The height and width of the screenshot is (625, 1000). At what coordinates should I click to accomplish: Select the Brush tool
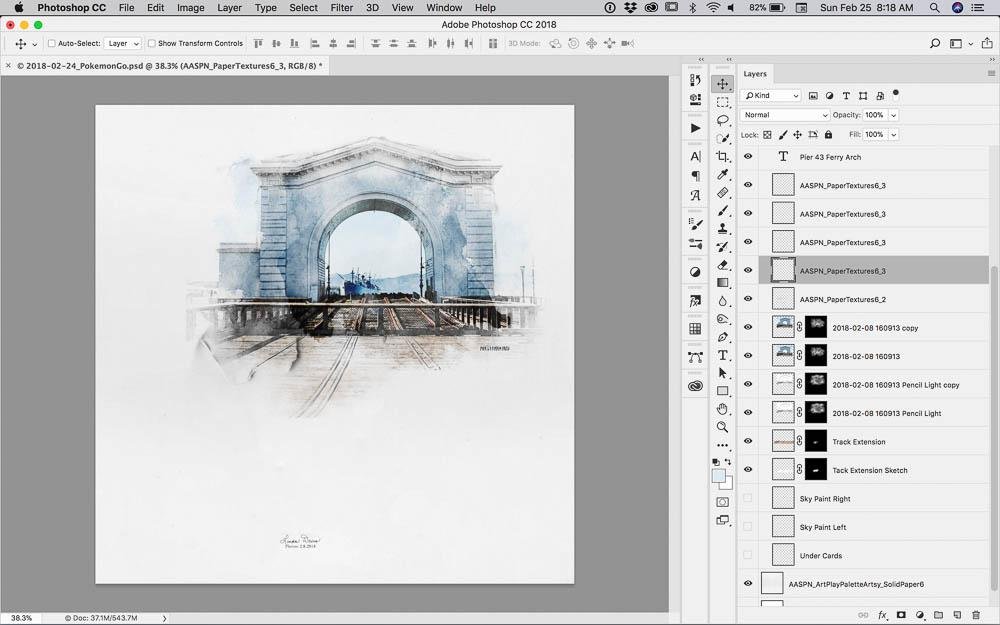point(723,210)
